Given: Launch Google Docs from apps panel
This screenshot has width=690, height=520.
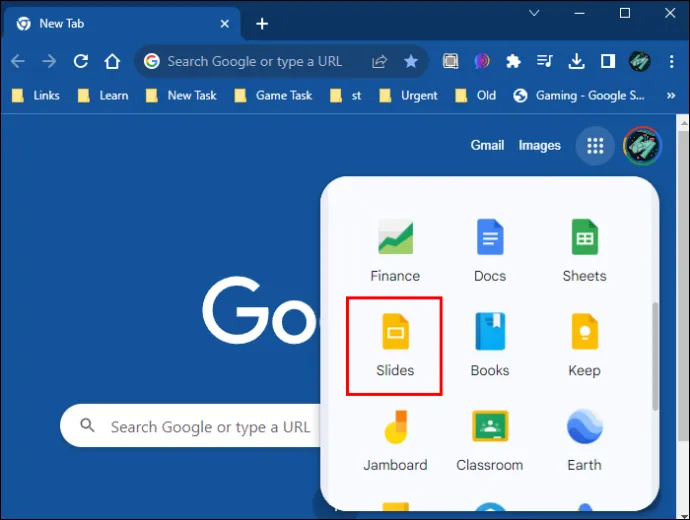Looking at the screenshot, I should 490,251.
